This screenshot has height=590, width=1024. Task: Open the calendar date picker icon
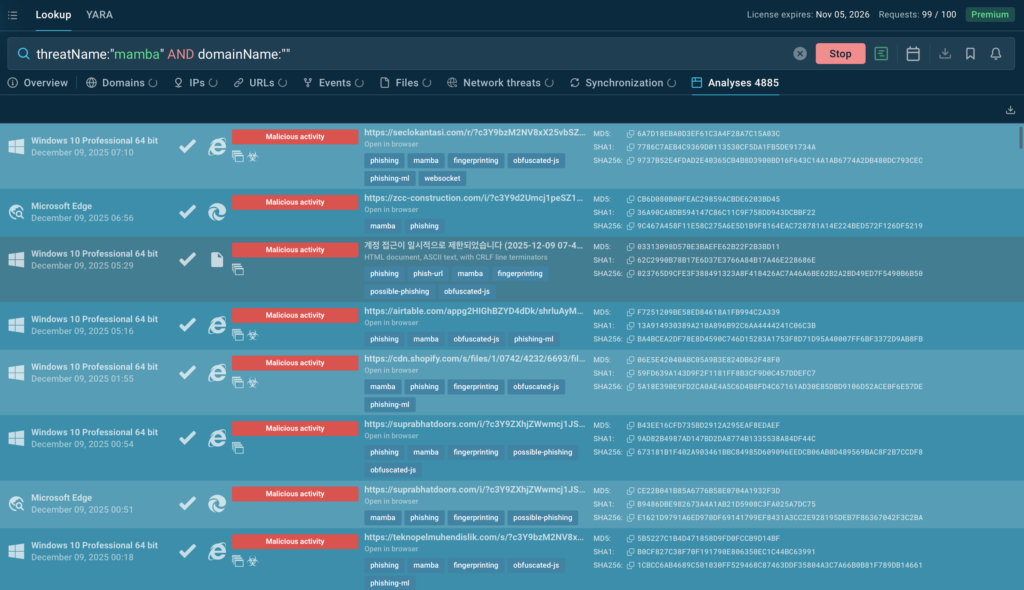tap(913, 54)
